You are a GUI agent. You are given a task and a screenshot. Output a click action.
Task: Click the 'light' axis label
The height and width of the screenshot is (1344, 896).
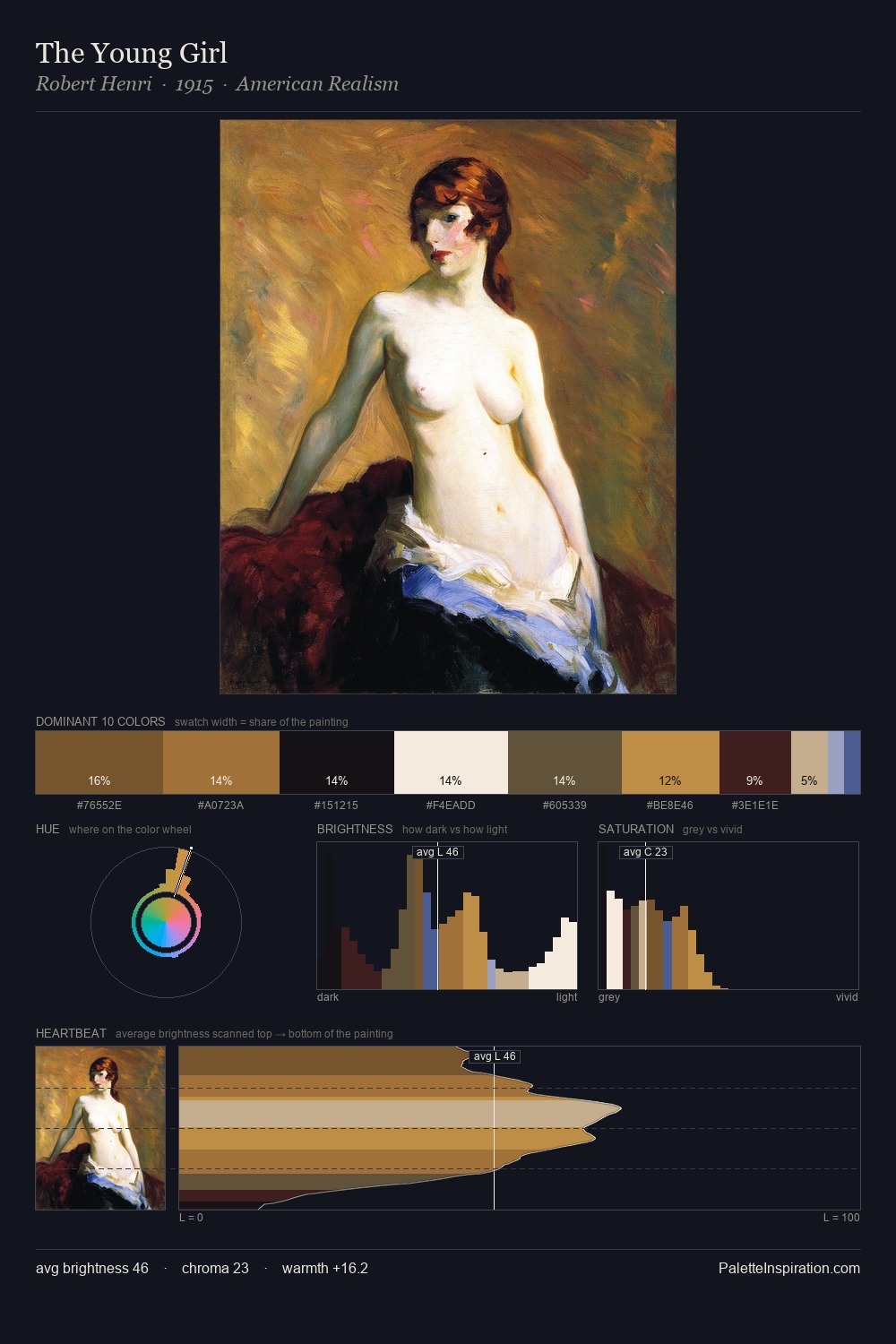(x=566, y=997)
